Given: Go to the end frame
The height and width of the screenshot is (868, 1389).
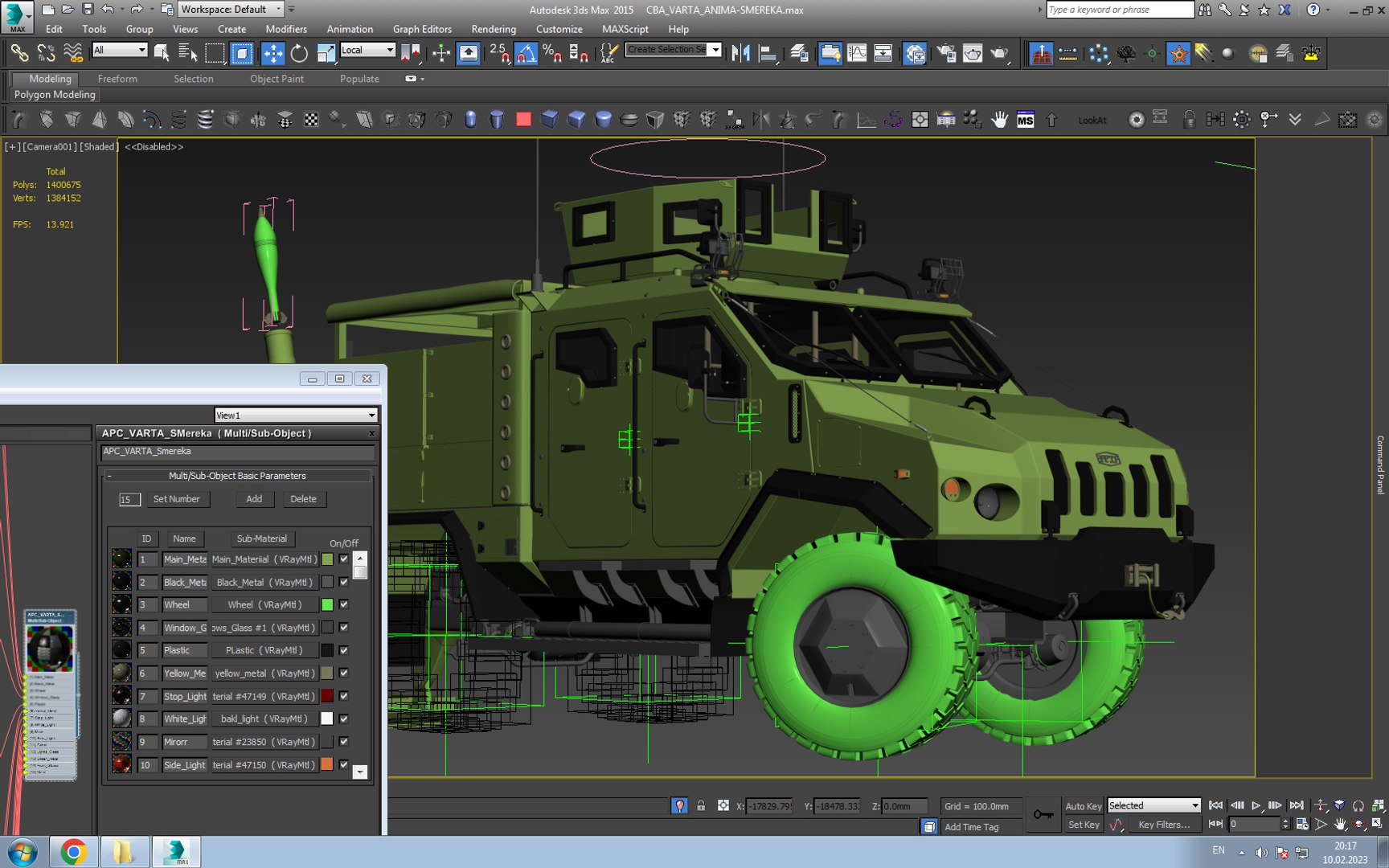Looking at the screenshot, I should click(1297, 805).
